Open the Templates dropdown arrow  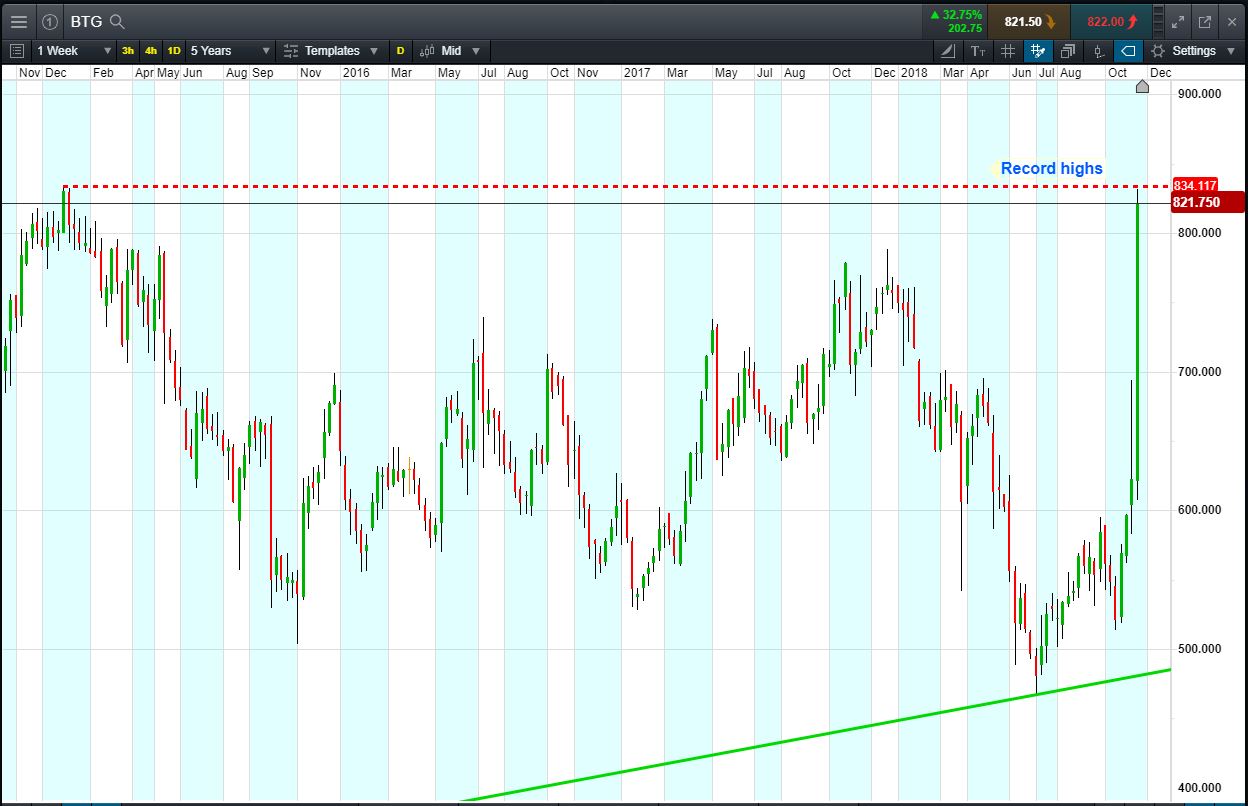[x=374, y=51]
